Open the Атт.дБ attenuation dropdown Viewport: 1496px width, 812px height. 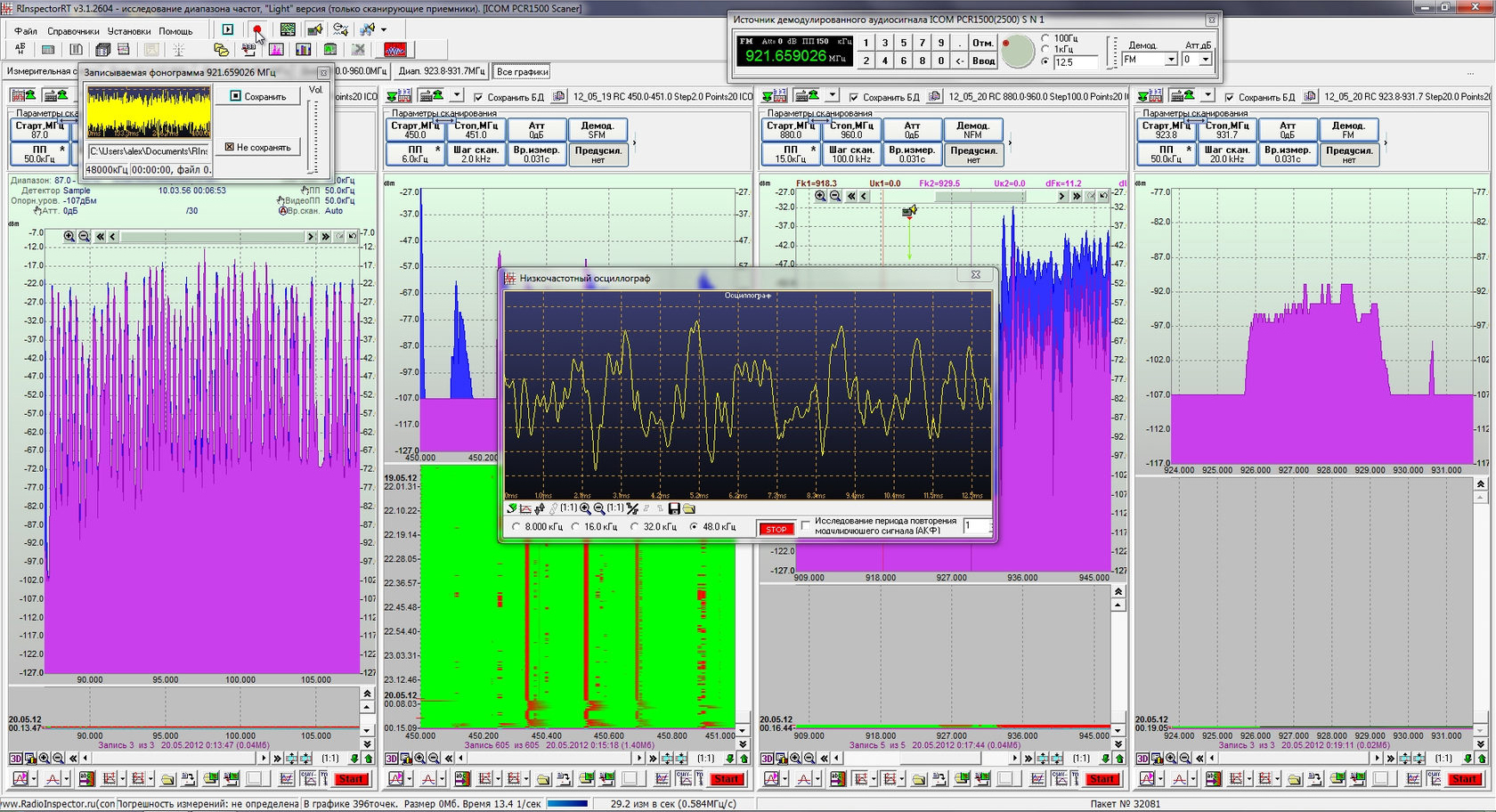click(x=1205, y=60)
